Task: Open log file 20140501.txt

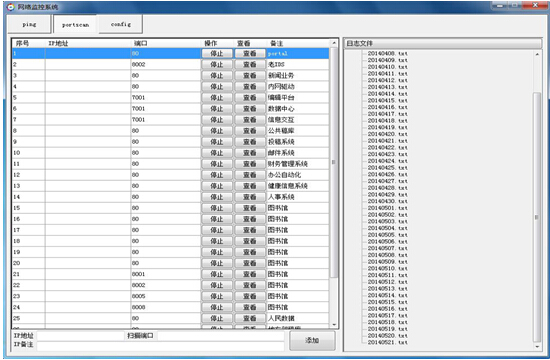Action: pos(387,208)
